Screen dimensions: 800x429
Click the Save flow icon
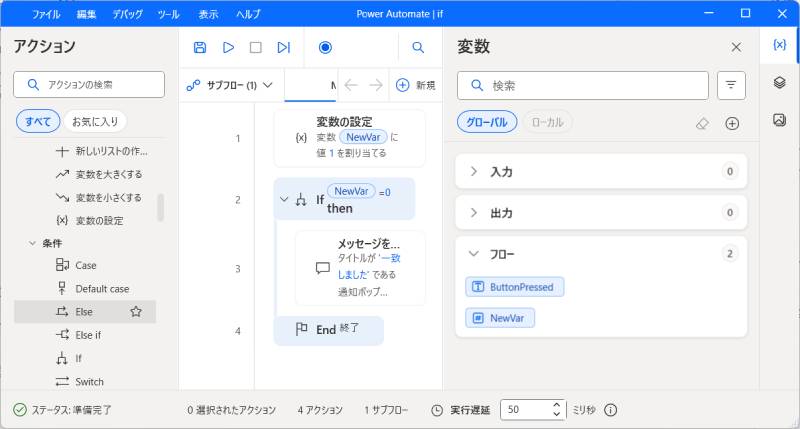point(200,47)
